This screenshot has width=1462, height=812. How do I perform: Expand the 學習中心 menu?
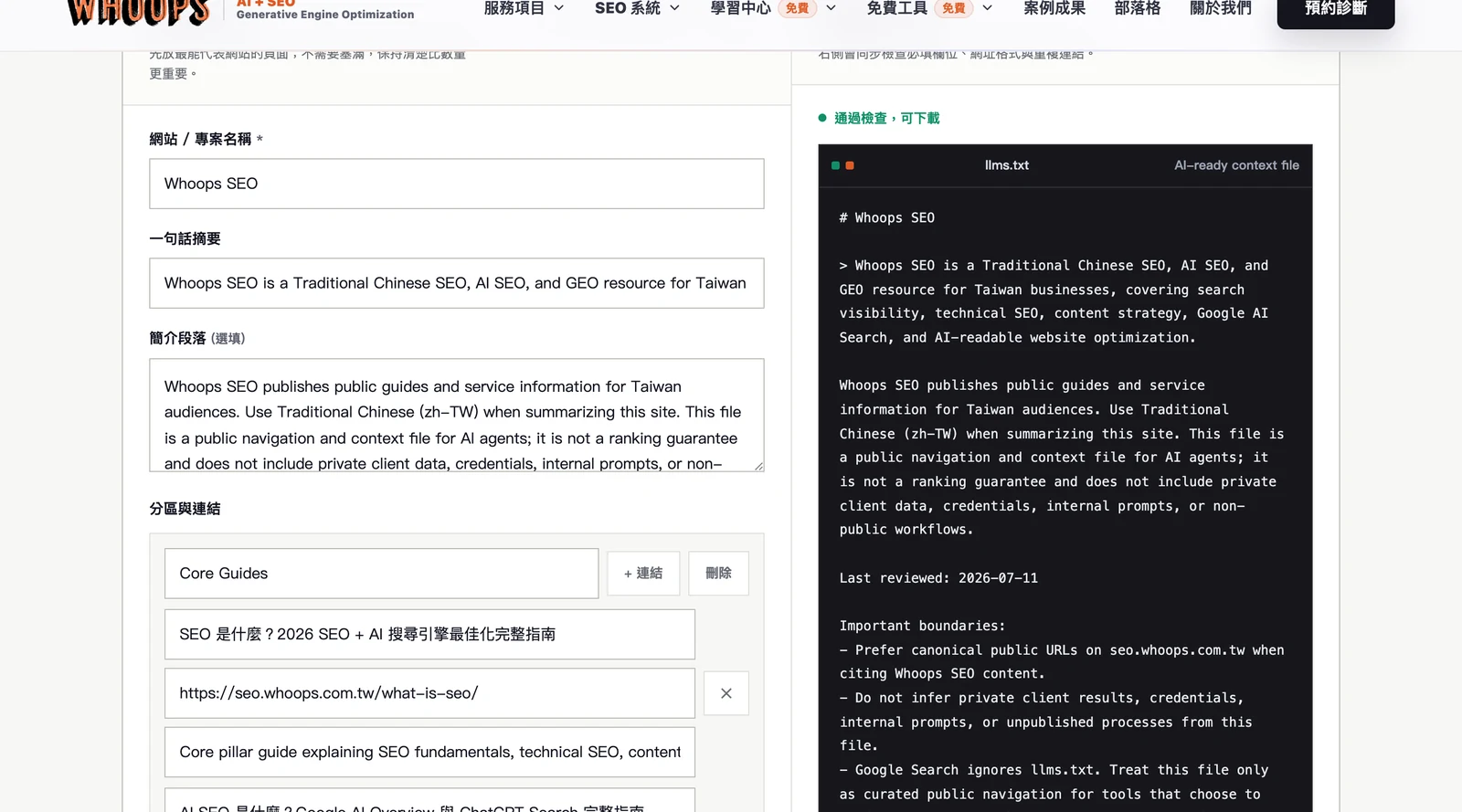773,8
